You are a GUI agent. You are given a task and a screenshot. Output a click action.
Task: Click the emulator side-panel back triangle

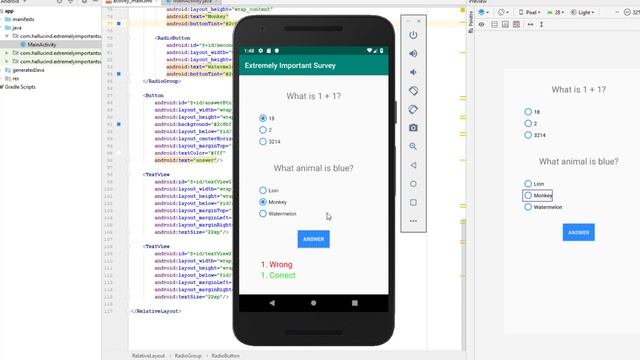click(413, 165)
